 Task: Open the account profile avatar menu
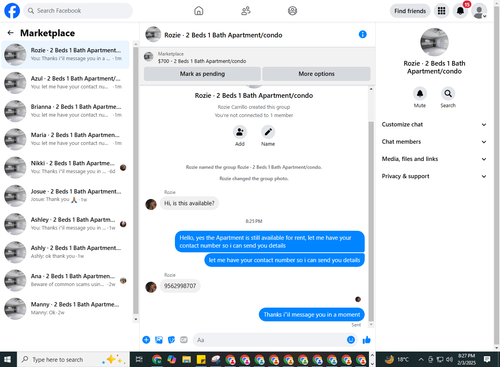(x=479, y=11)
